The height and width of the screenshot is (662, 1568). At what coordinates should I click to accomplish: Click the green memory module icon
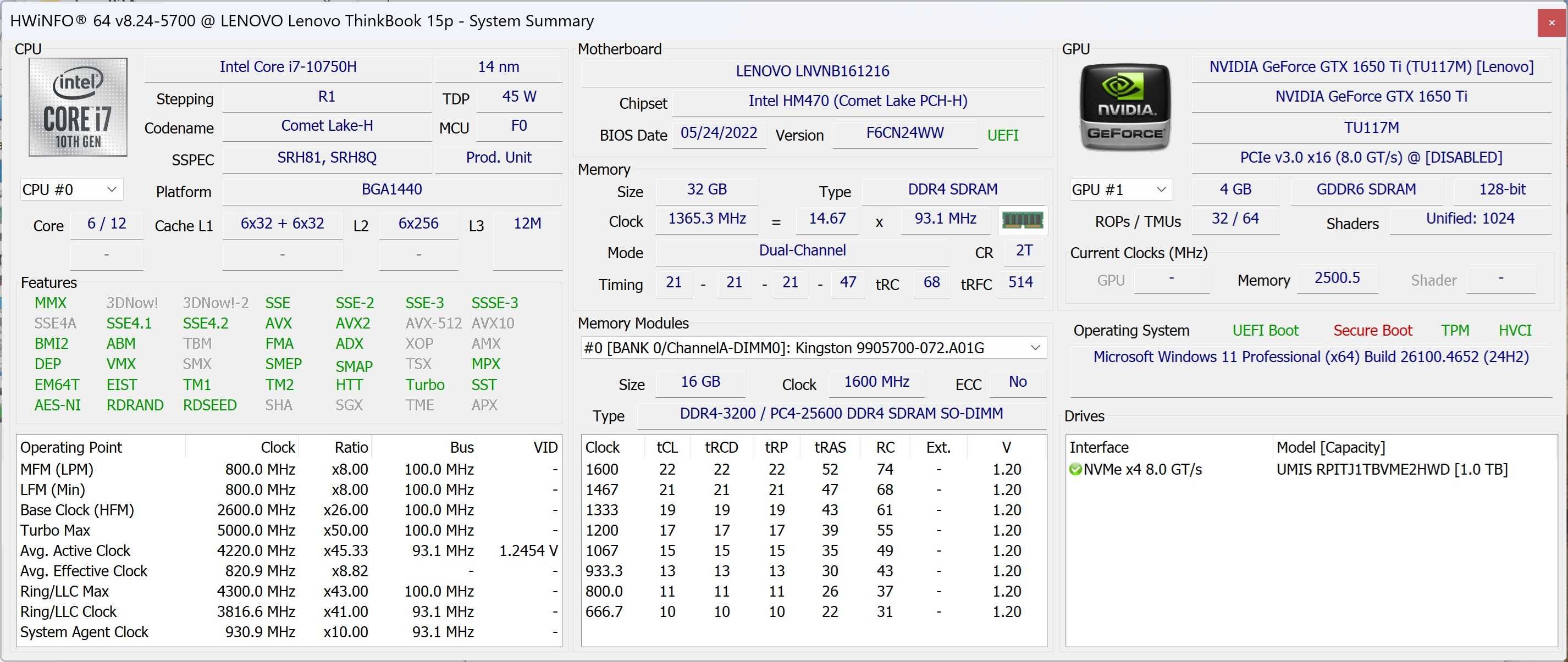point(1023,220)
